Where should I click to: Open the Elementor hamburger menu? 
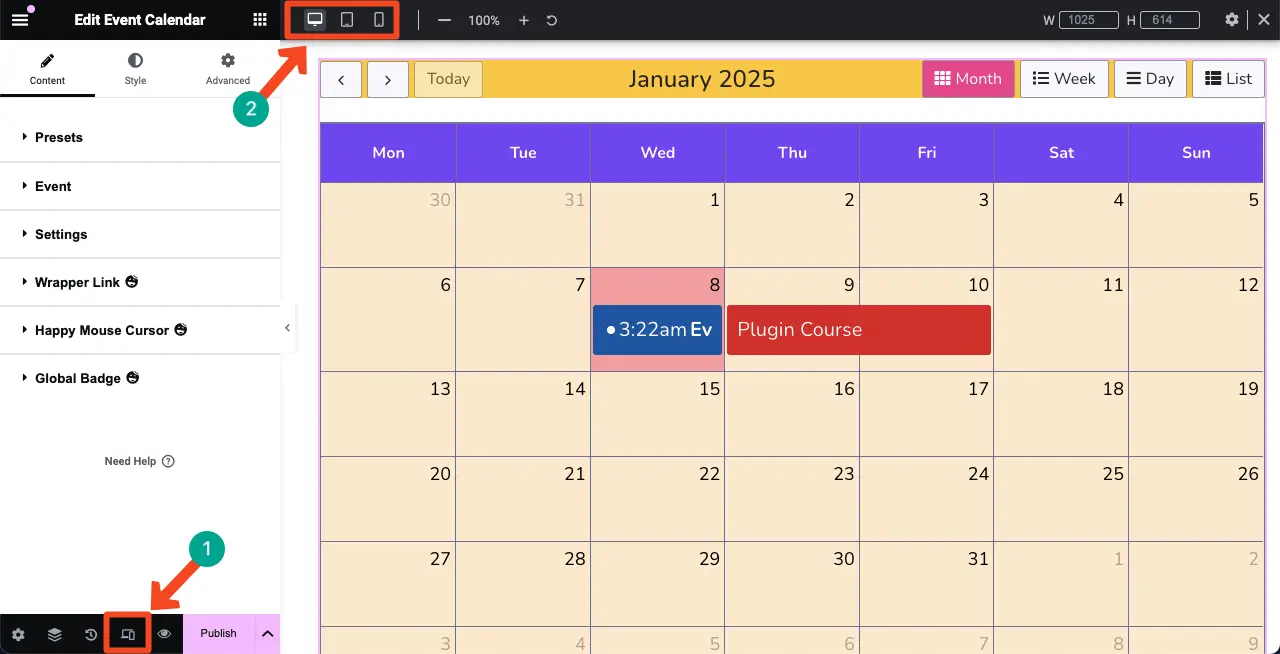[20, 20]
